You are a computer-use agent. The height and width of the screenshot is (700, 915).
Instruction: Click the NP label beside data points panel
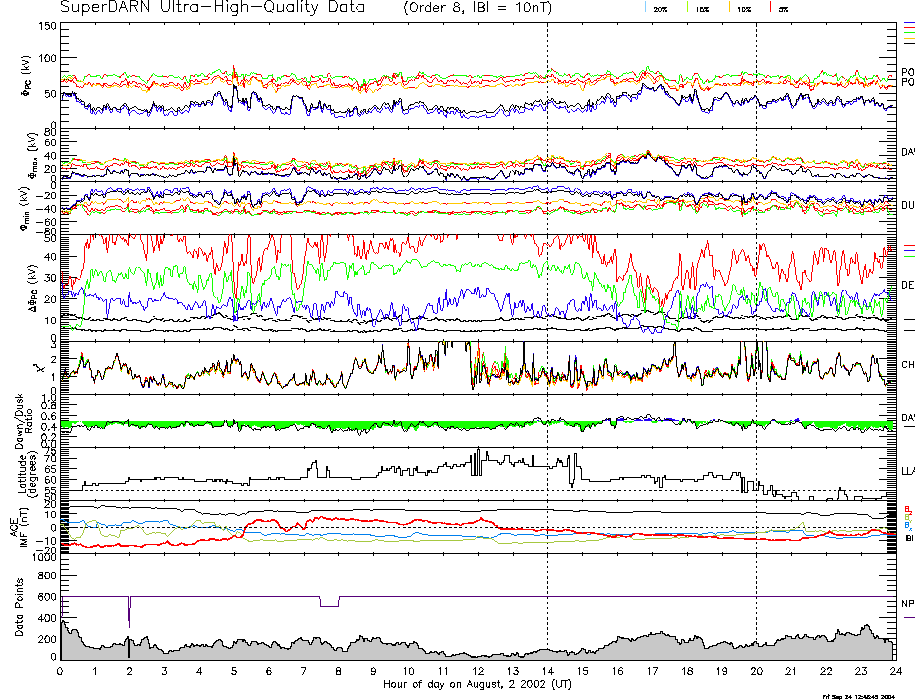click(907, 603)
